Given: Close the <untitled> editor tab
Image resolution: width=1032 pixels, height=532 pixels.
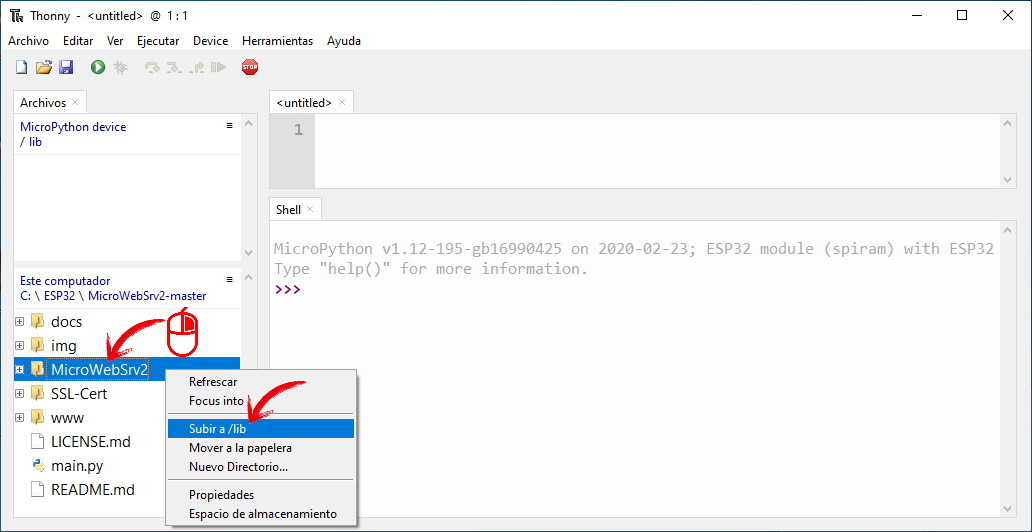Looking at the screenshot, I should tap(342, 102).
